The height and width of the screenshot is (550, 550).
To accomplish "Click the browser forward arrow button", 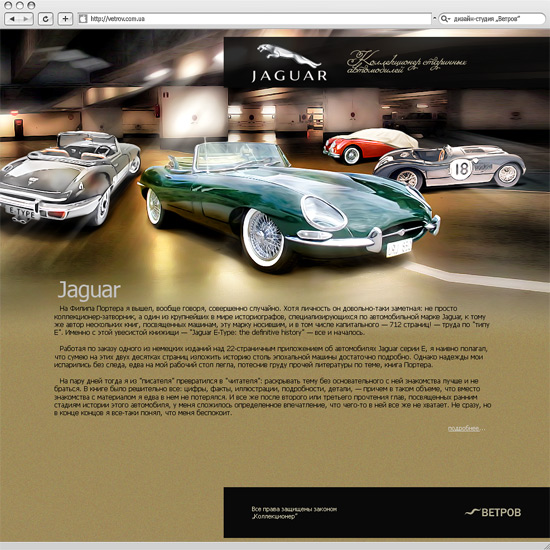I will click(26, 19).
